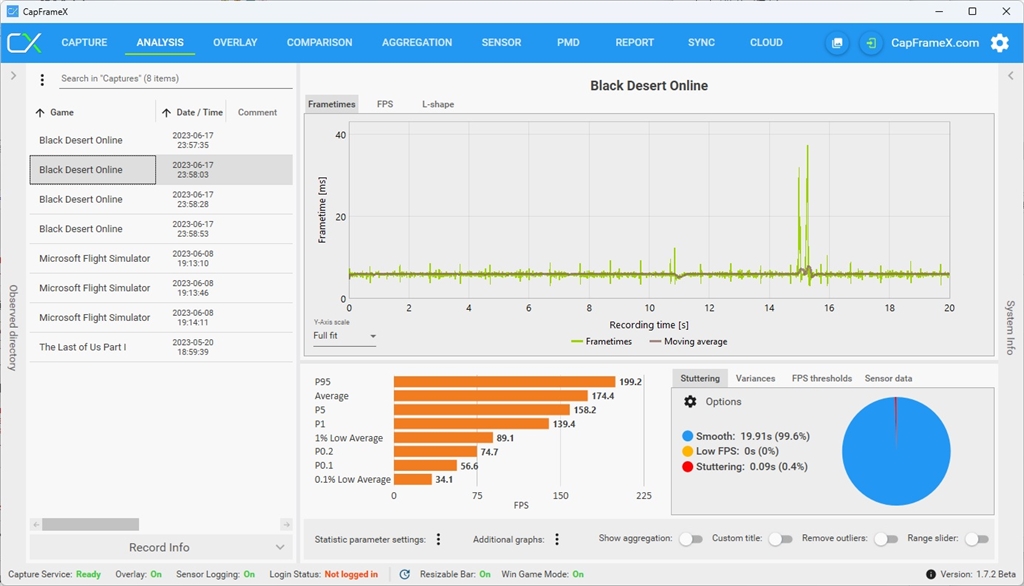
Task: Click the red Stuttering legend swatch
Action: pos(687,466)
